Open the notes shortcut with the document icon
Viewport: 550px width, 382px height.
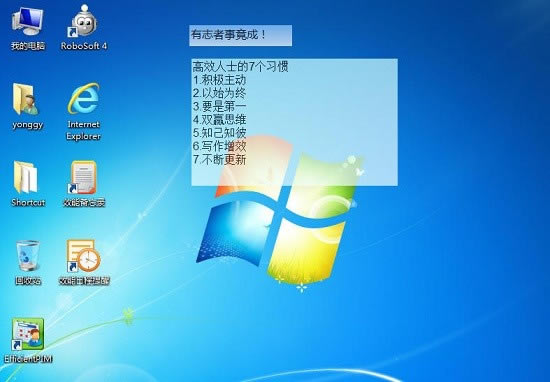[84, 184]
